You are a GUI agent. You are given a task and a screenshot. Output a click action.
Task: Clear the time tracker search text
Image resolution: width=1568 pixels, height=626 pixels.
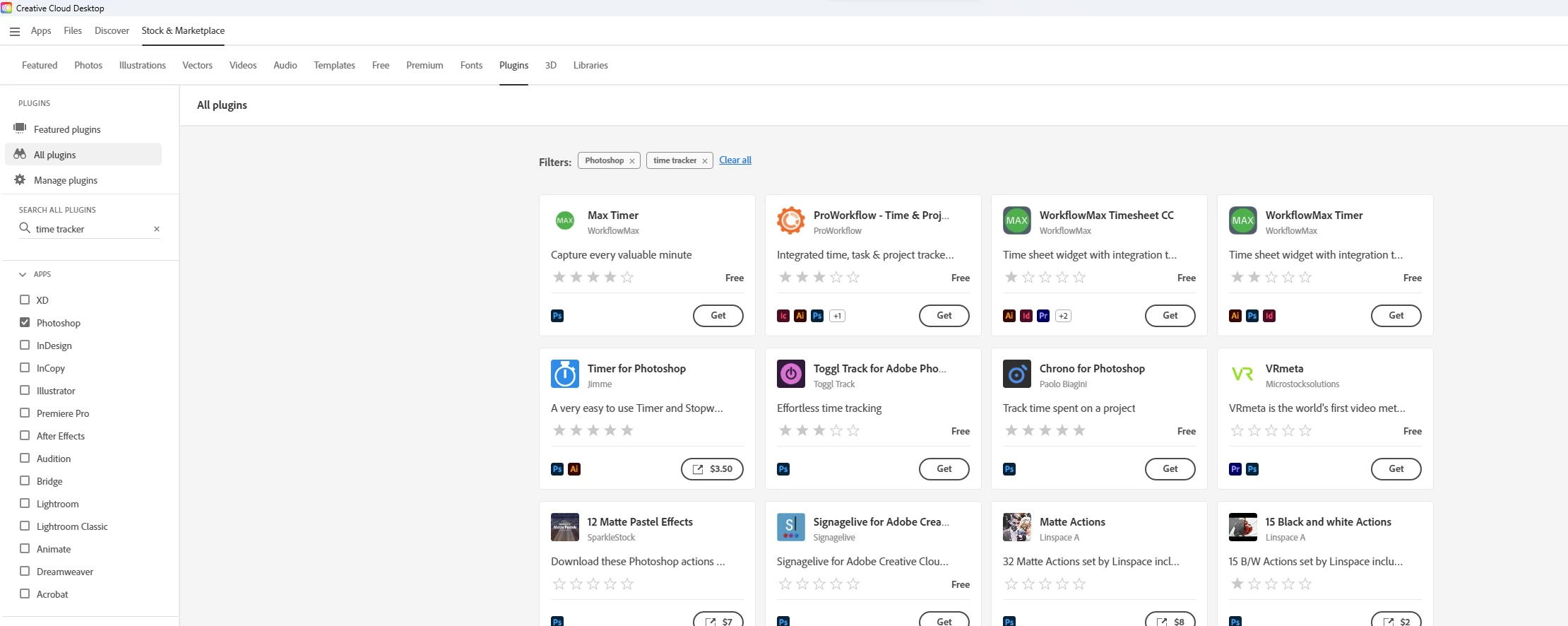pos(157,229)
